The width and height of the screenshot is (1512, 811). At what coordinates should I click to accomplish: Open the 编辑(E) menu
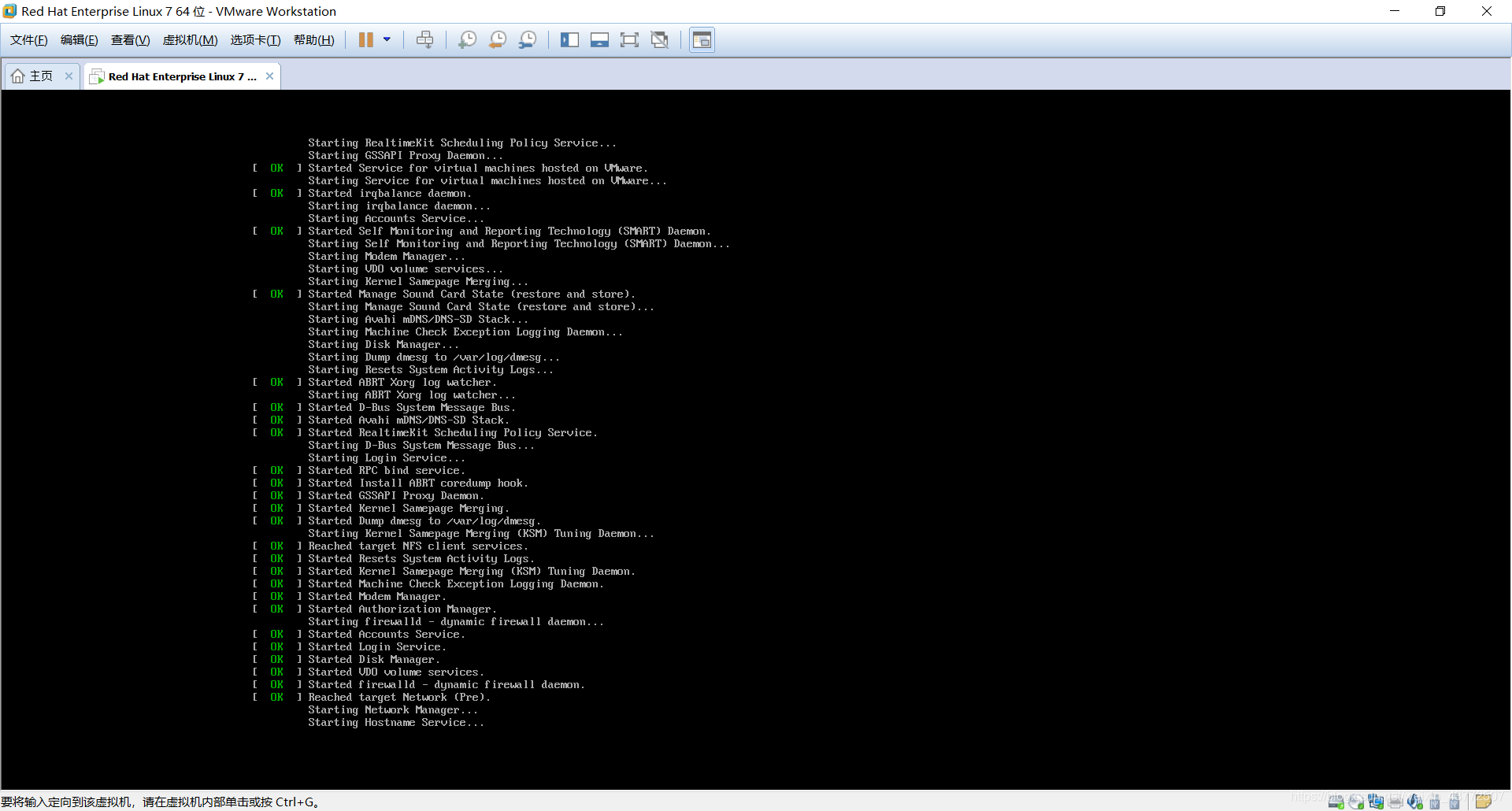[x=80, y=40]
